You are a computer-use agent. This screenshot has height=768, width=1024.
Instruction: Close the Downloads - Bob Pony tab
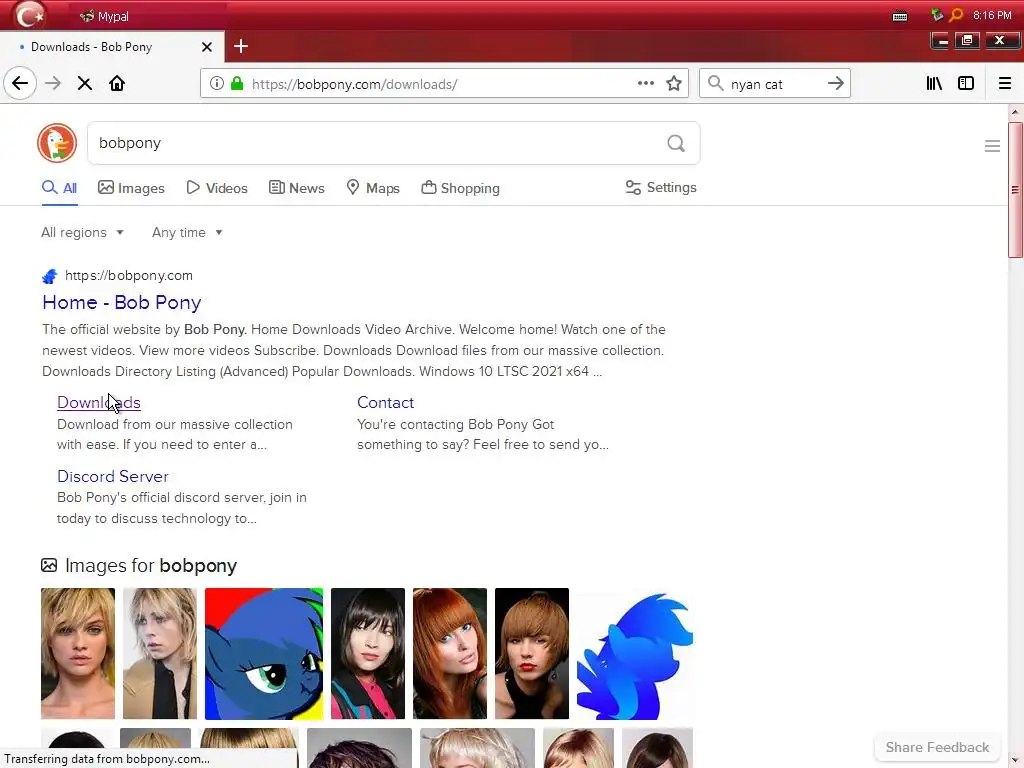207,47
